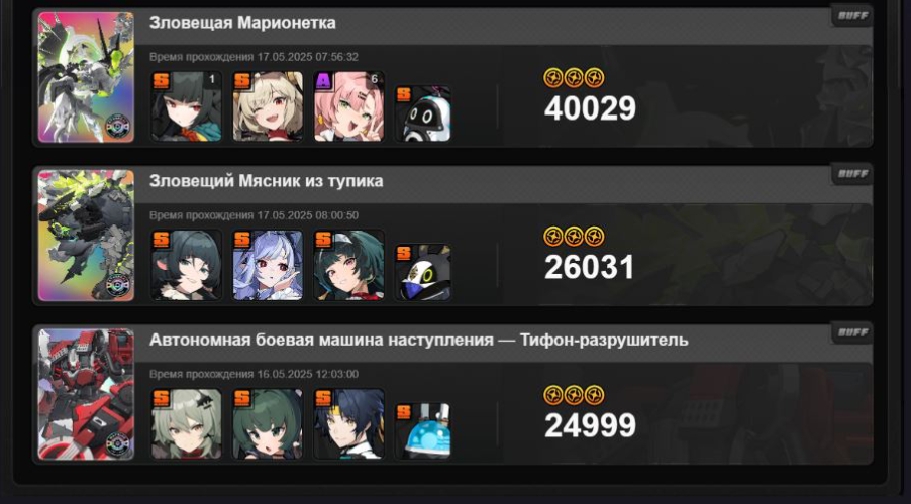Select the short black-haired agent in second team
The height and width of the screenshot is (504, 911).
[x=186, y=265]
